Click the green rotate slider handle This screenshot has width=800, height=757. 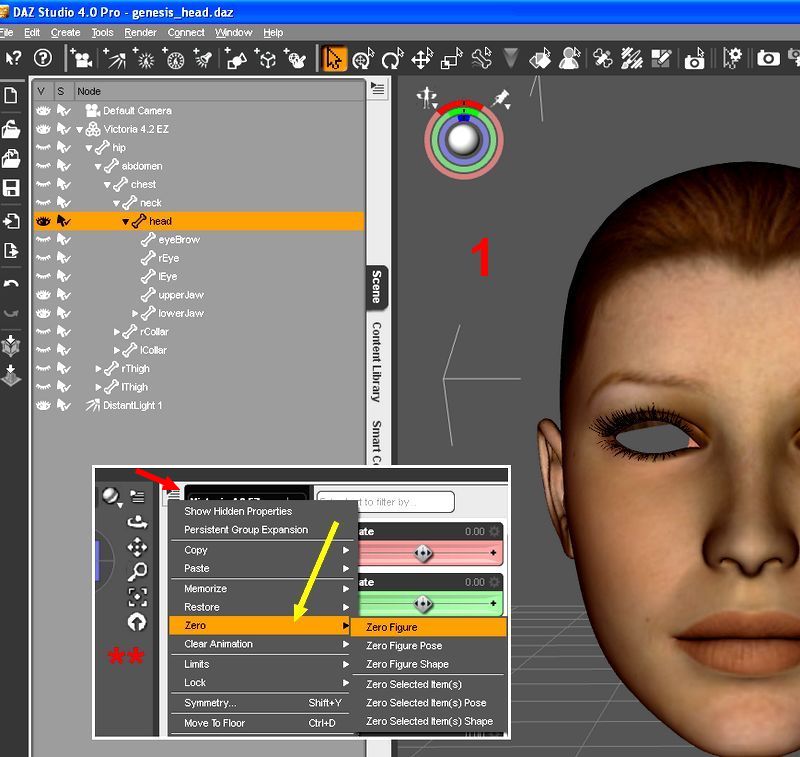(x=423, y=604)
